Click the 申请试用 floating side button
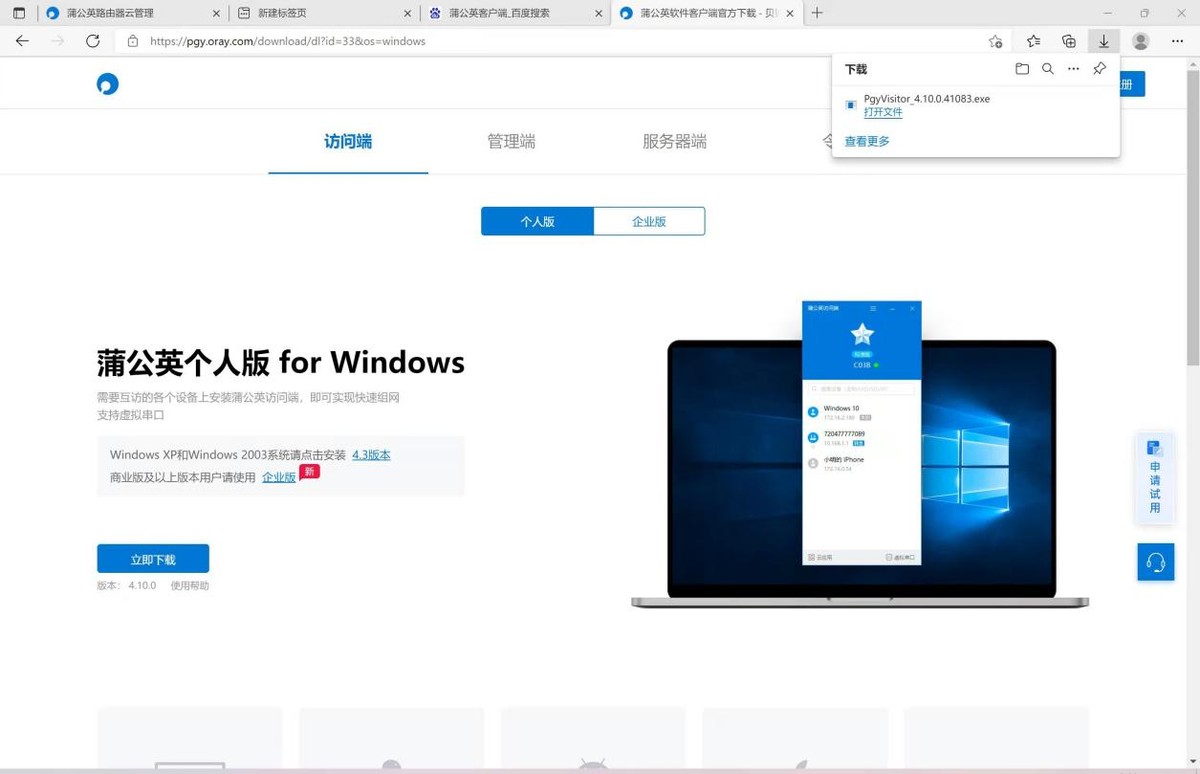 click(1155, 477)
